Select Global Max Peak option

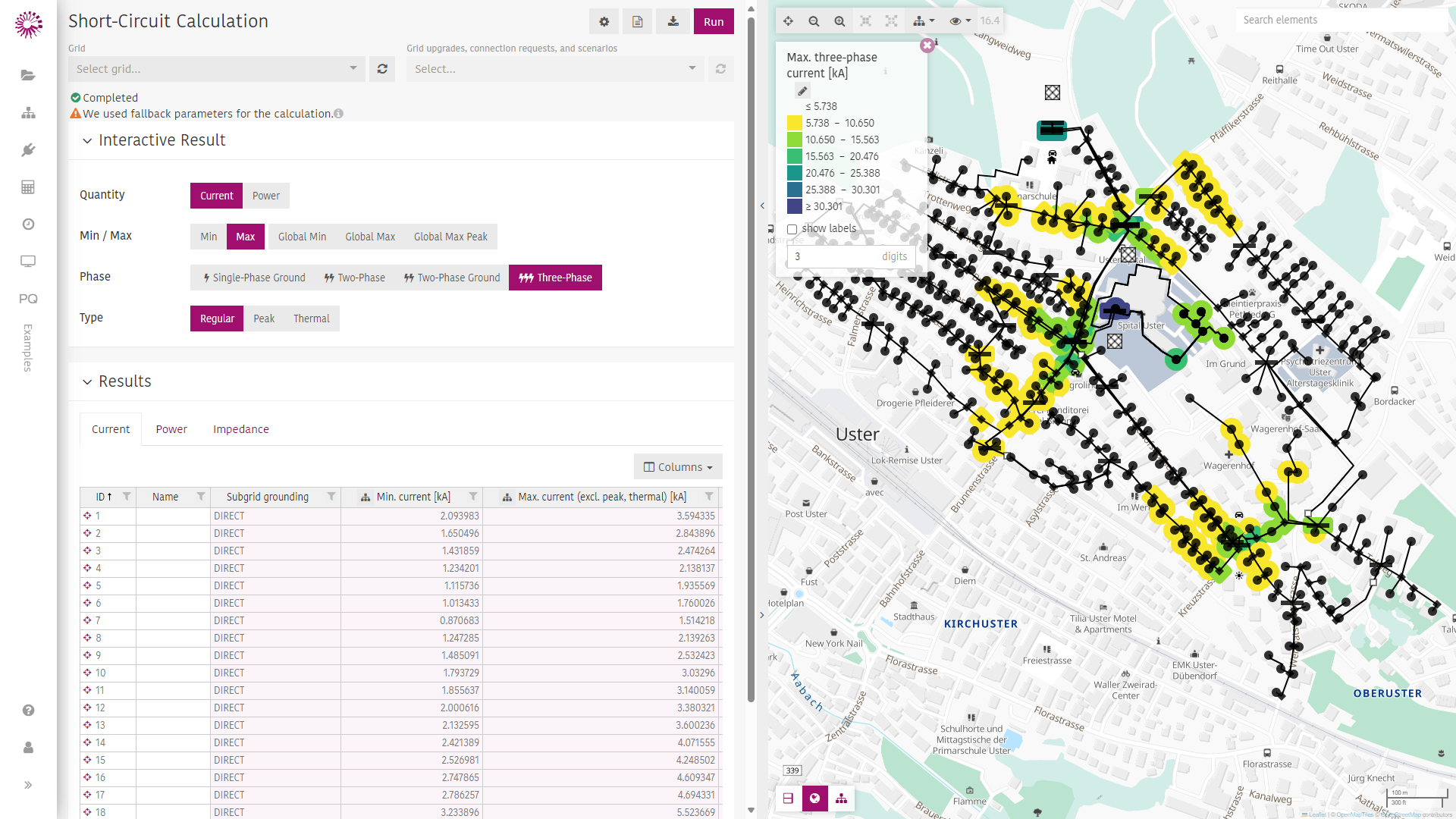pyautogui.click(x=450, y=237)
